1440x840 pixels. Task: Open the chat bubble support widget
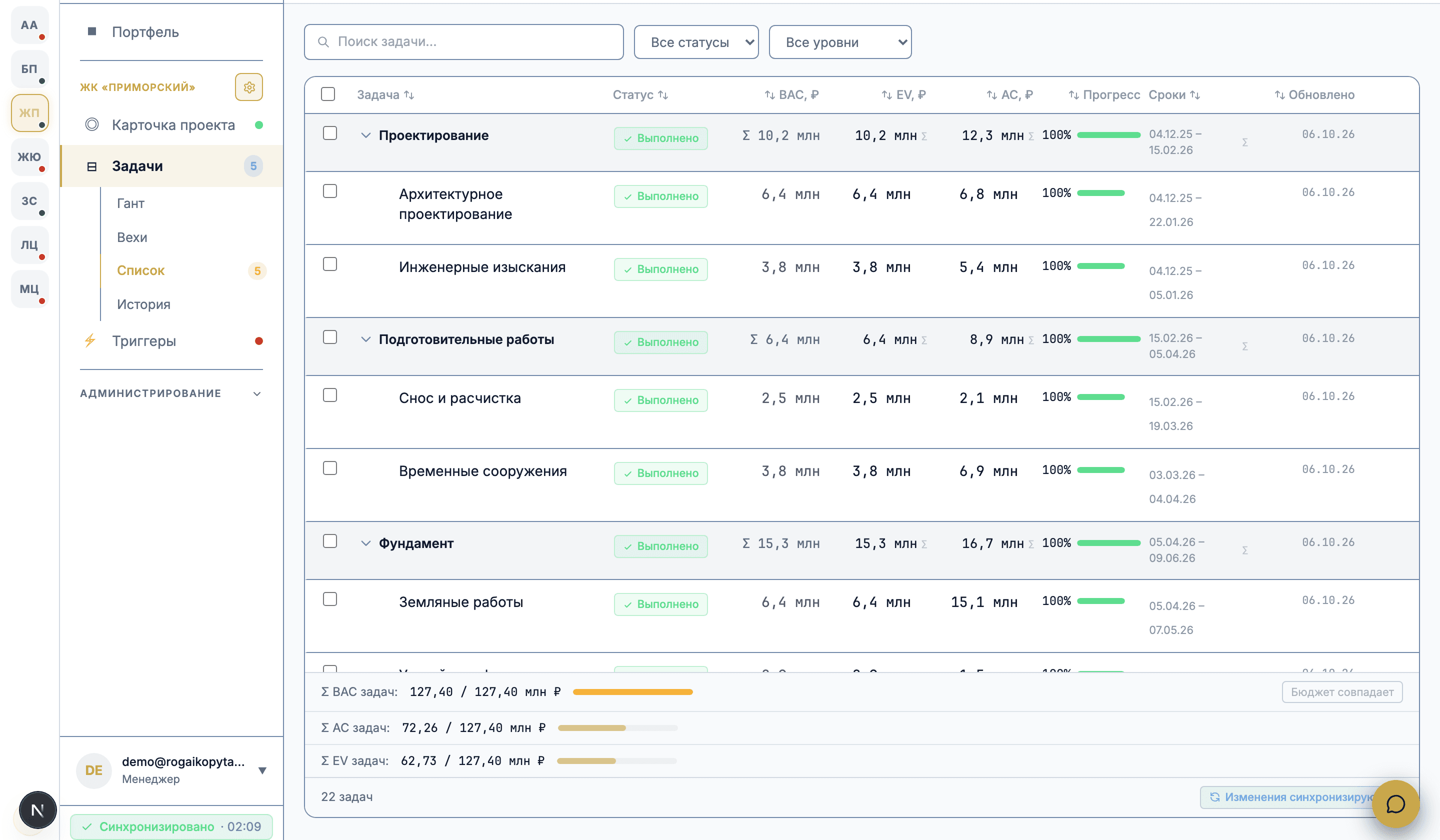coord(1395,803)
